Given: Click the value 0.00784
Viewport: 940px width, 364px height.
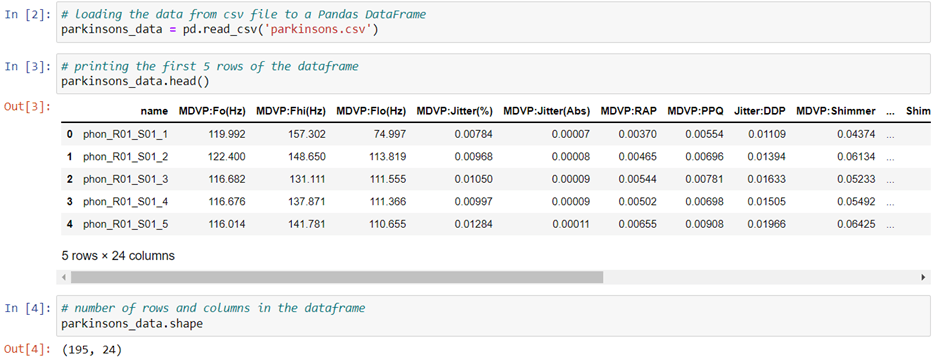Looking at the screenshot, I should pyautogui.click(x=474, y=134).
